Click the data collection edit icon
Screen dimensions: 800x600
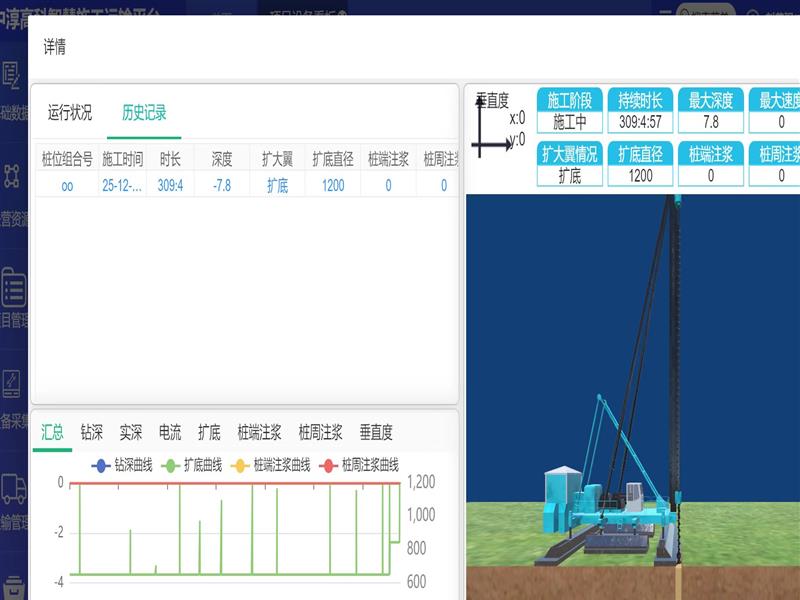12,384
